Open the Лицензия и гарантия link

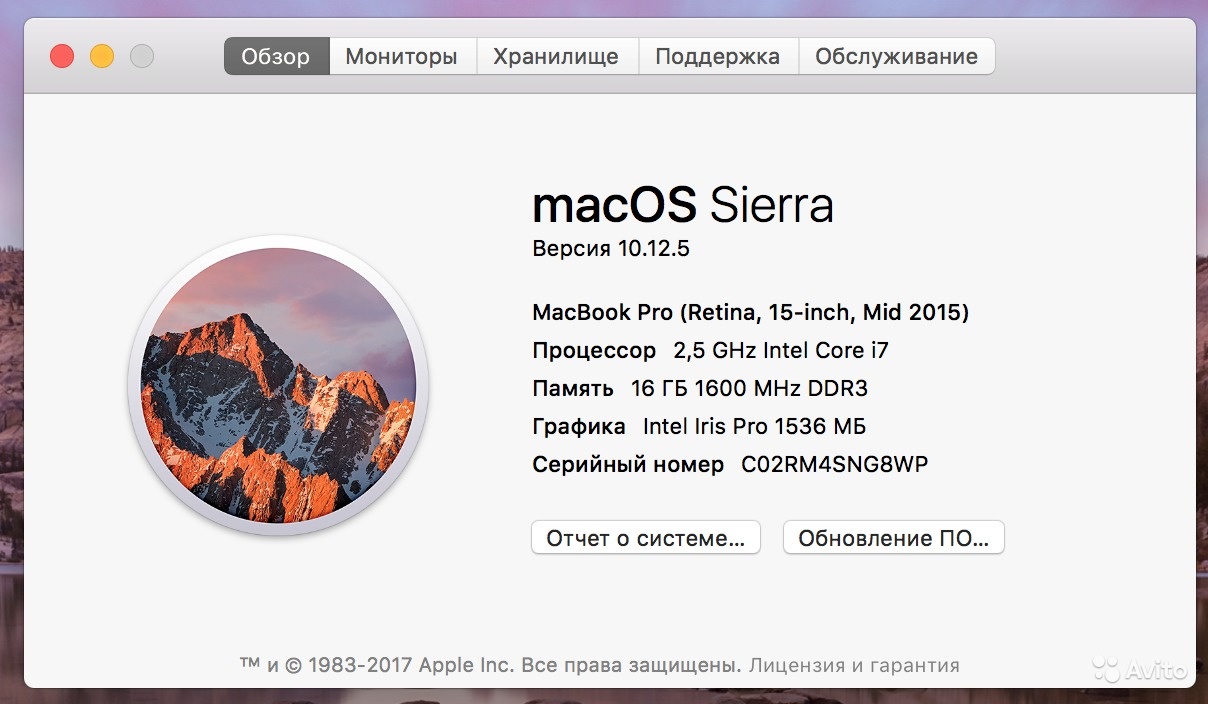click(854, 665)
